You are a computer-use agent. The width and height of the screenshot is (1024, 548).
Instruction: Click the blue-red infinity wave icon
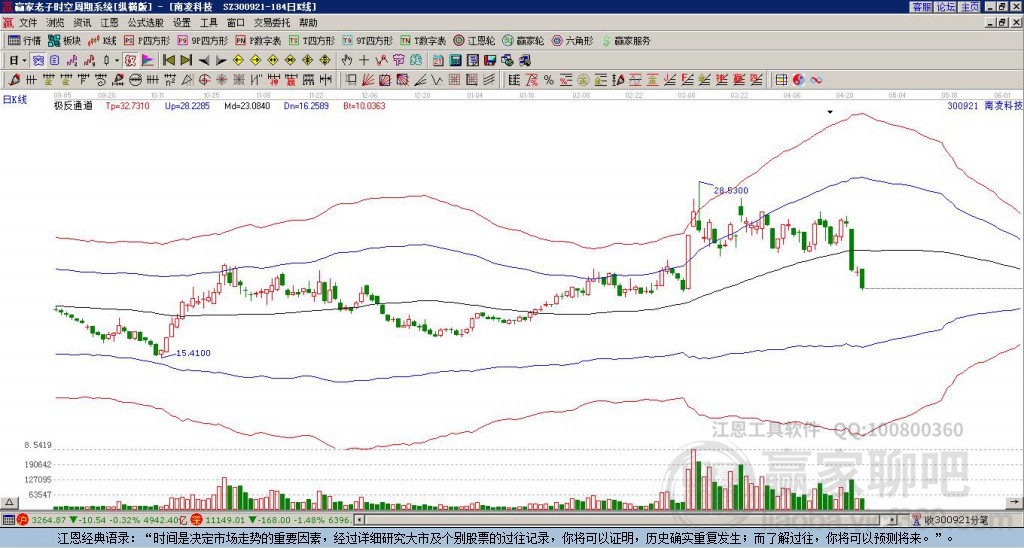[x=816, y=80]
